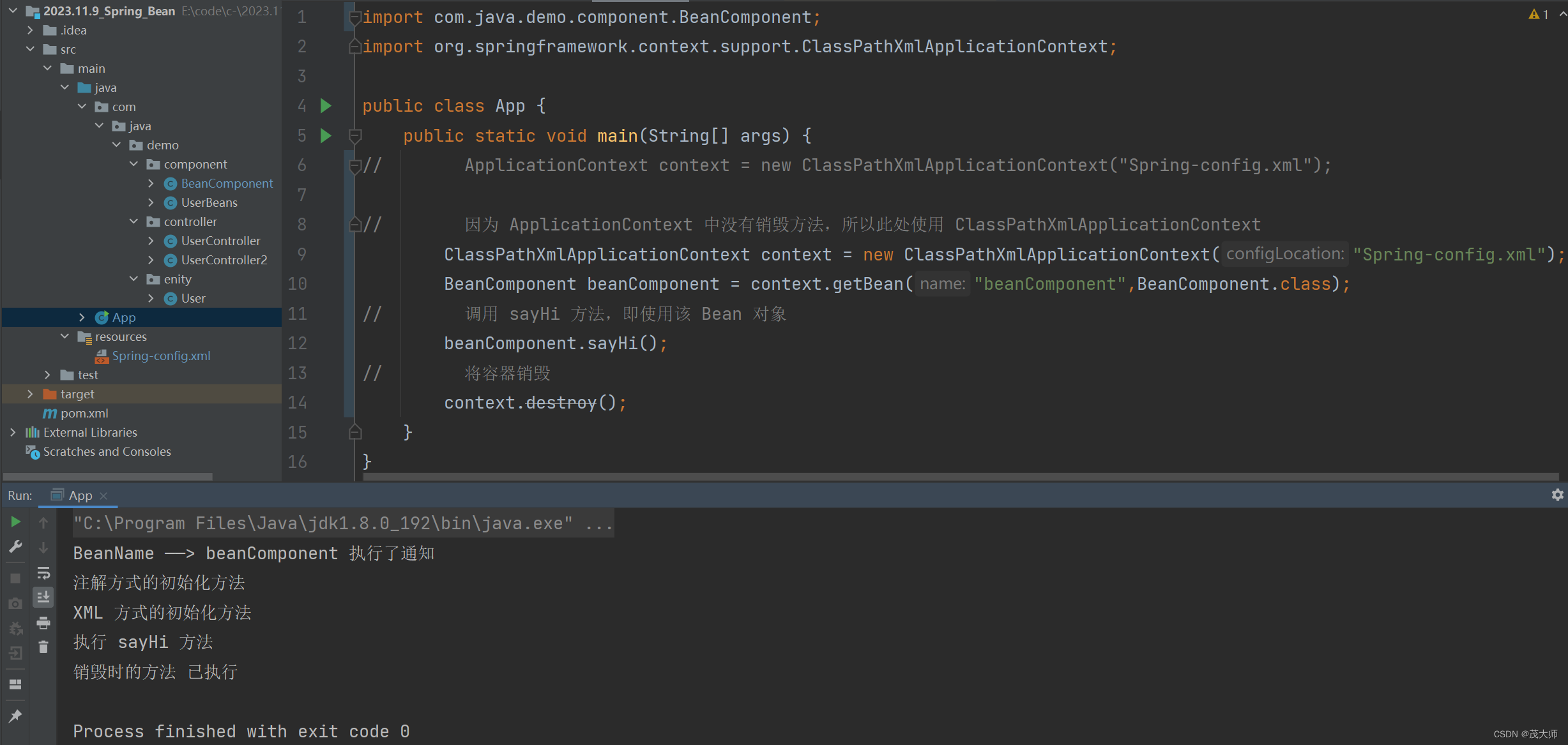
Task: Click the camera thread dump icon
Action: (x=15, y=603)
